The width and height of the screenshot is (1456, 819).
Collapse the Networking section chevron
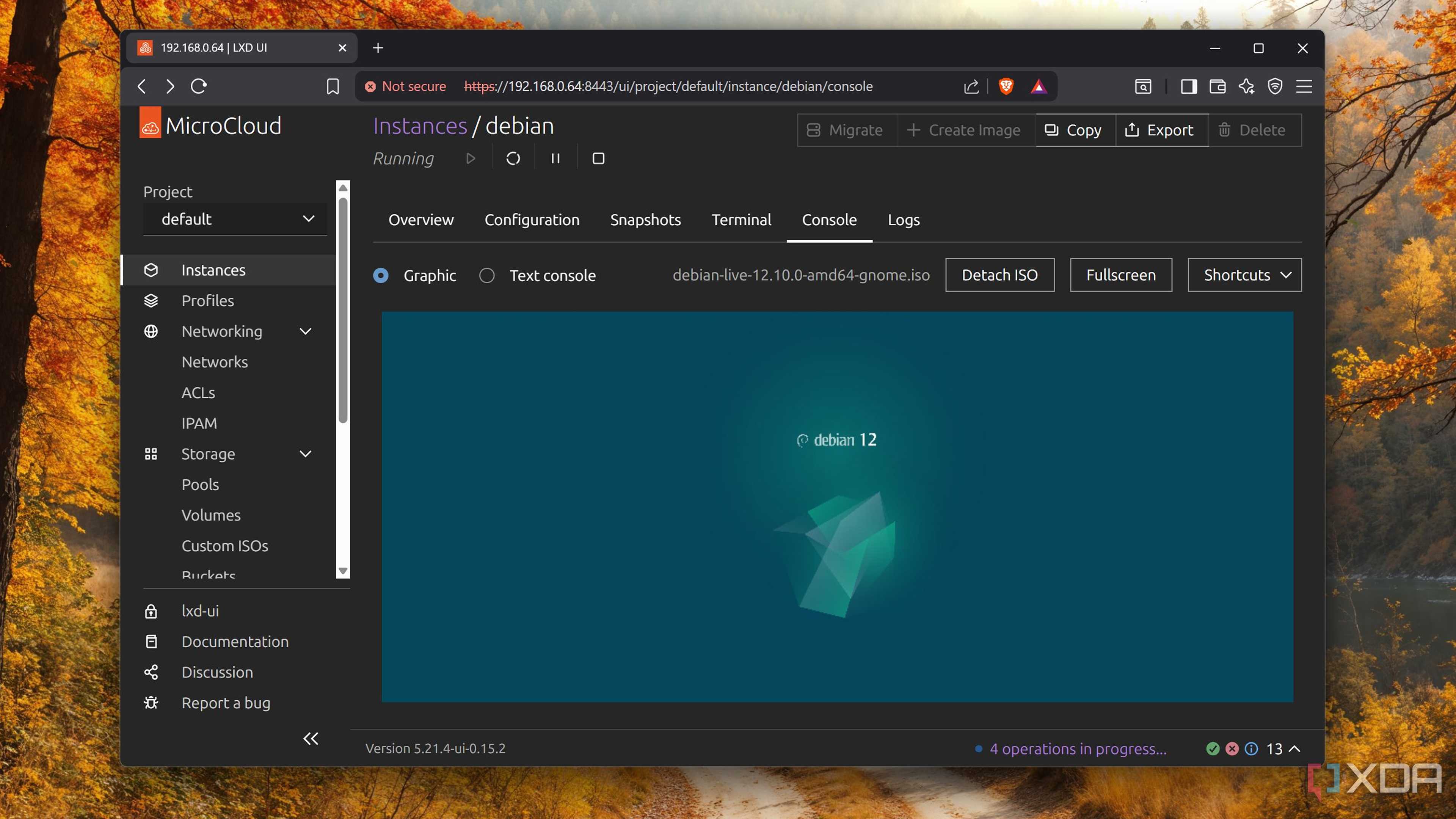pos(306,331)
